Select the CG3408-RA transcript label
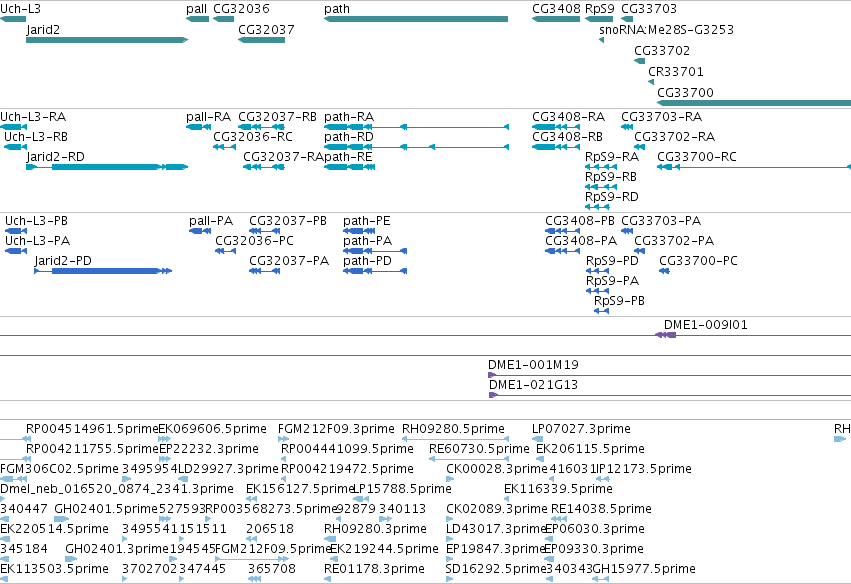Viewport: 851px width, 584px height. (x=569, y=117)
